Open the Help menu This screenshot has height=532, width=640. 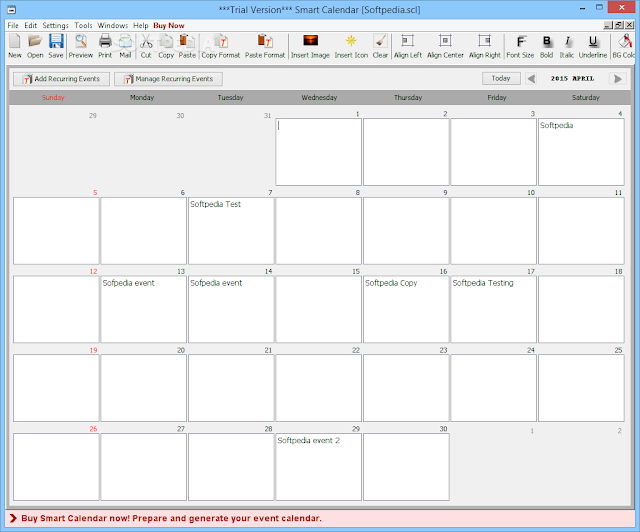141,25
